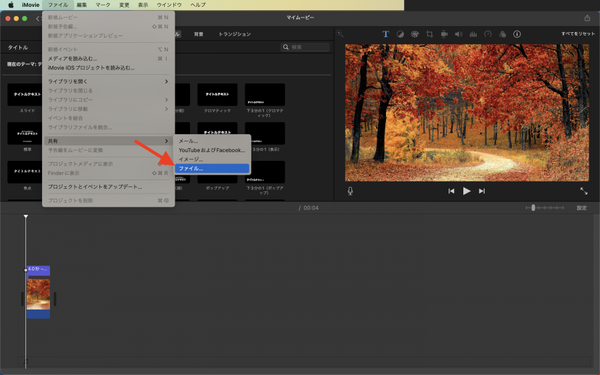Switch to the 背景 tab

[198, 34]
